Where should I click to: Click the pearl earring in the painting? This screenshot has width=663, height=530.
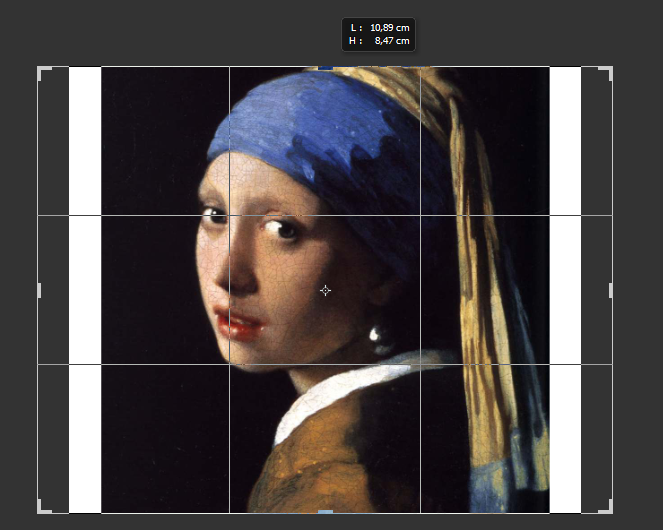coord(380,338)
